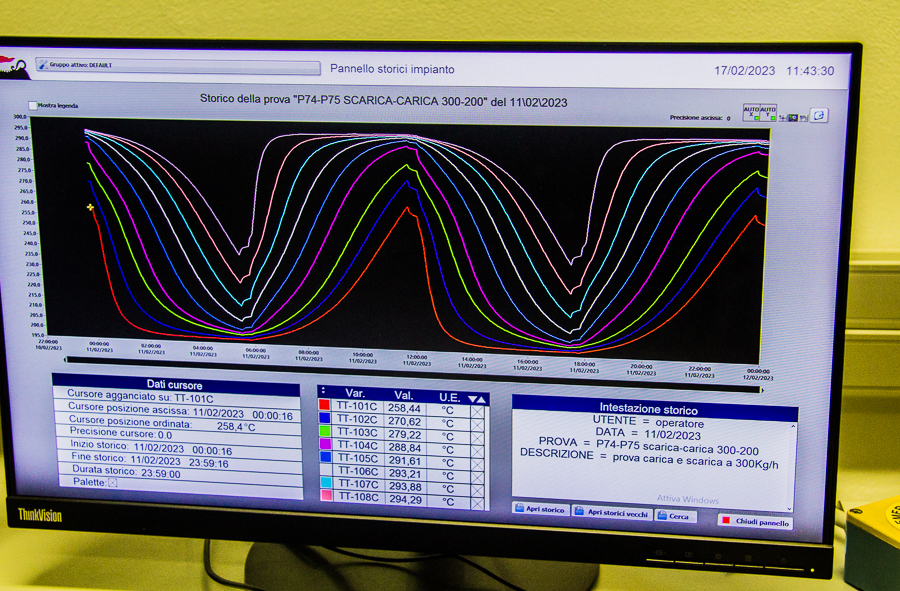Toggle the Palette checkbox in Dati cursore
Viewport: 900px width, 591px height.
click(x=113, y=483)
